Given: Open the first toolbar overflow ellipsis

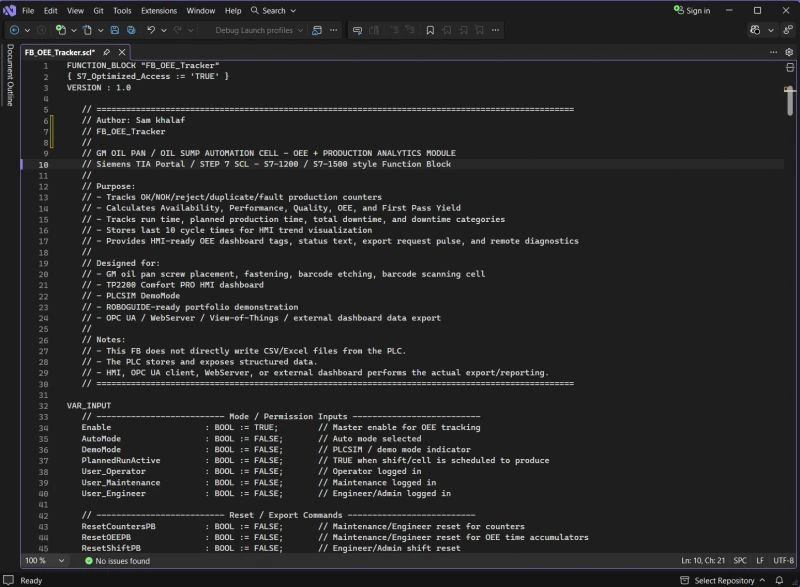Looking at the screenshot, I should [334, 30].
